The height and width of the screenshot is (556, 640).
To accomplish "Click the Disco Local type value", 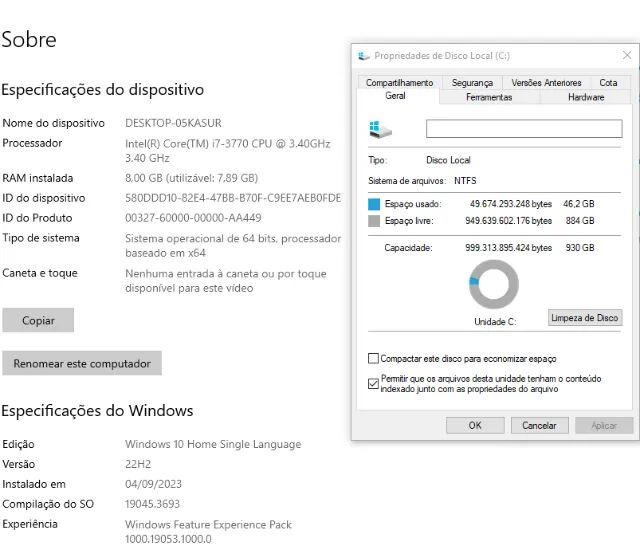I will click(448, 160).
